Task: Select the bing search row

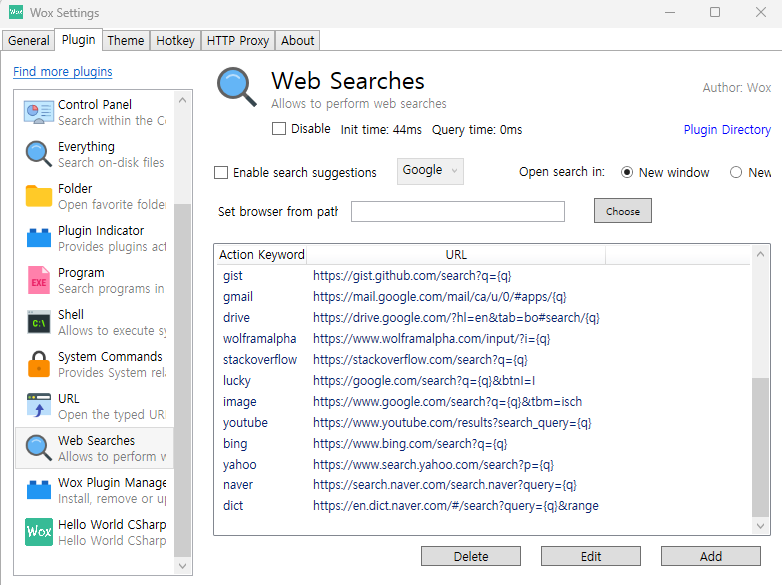Action: [x=484, y=443]
